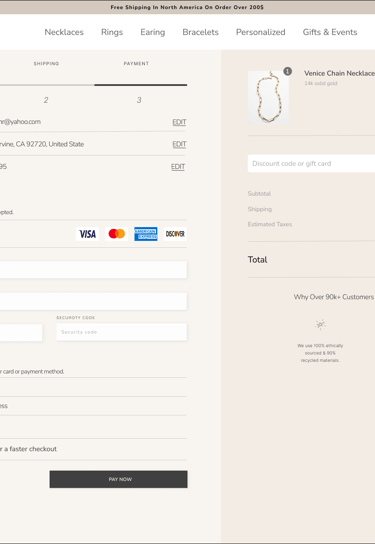Open the Necklaces menu
Screen dimensions: 375x544
coord(64,32)
